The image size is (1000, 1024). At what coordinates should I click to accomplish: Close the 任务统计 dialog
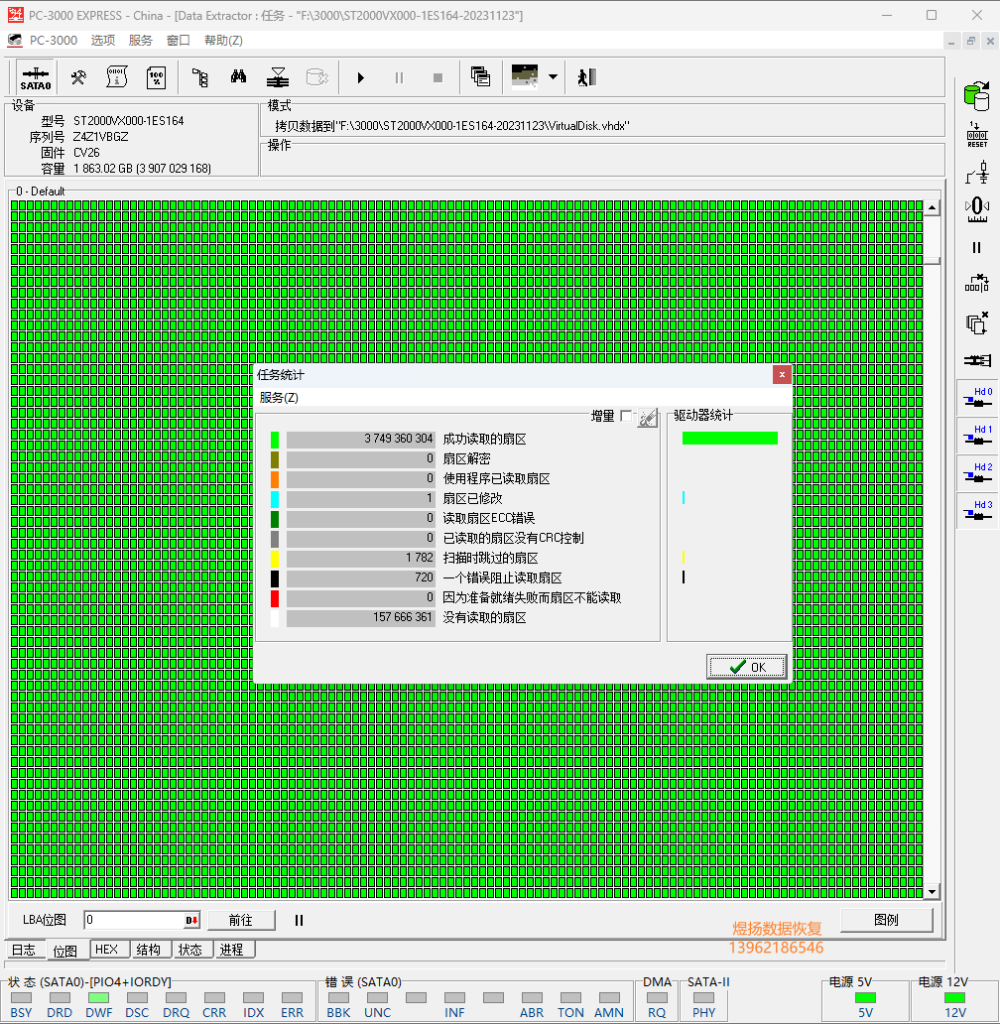tap(782, 374)
